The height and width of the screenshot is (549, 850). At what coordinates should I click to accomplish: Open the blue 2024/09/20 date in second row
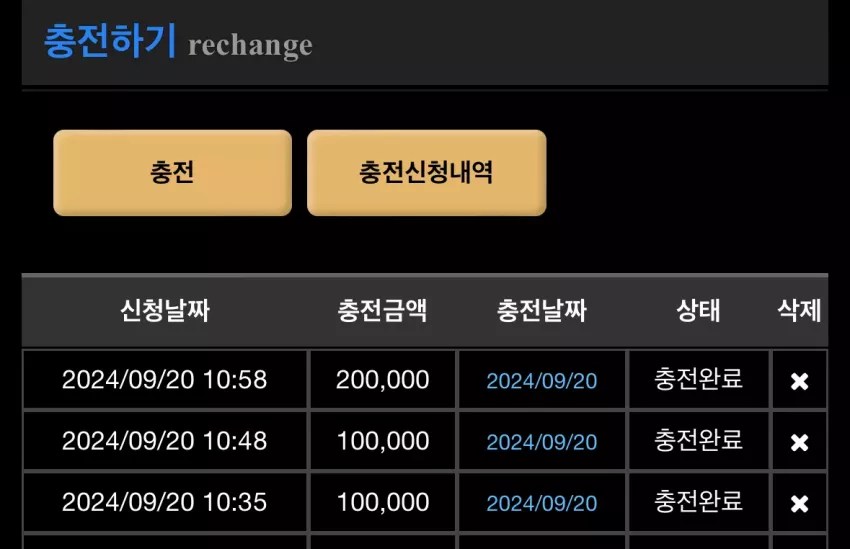[542, 442]
